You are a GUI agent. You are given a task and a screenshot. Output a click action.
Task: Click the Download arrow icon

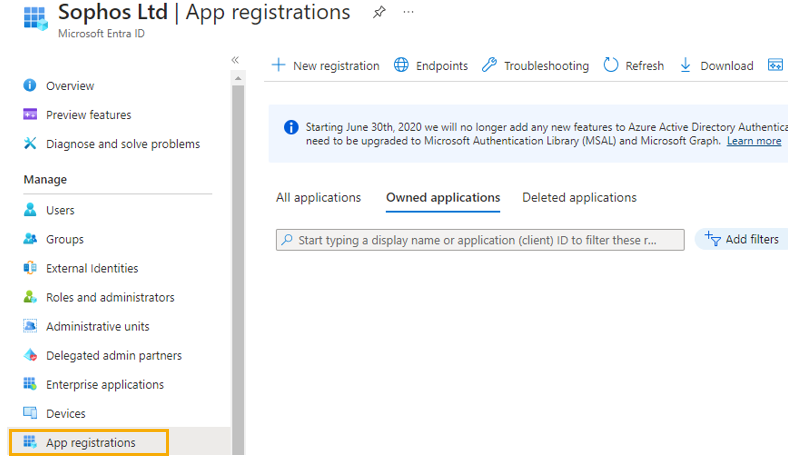pos(686,65)
